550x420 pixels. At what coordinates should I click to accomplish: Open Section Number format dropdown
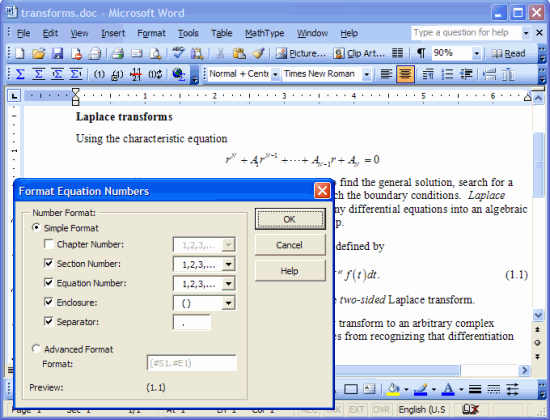point(228,264)
